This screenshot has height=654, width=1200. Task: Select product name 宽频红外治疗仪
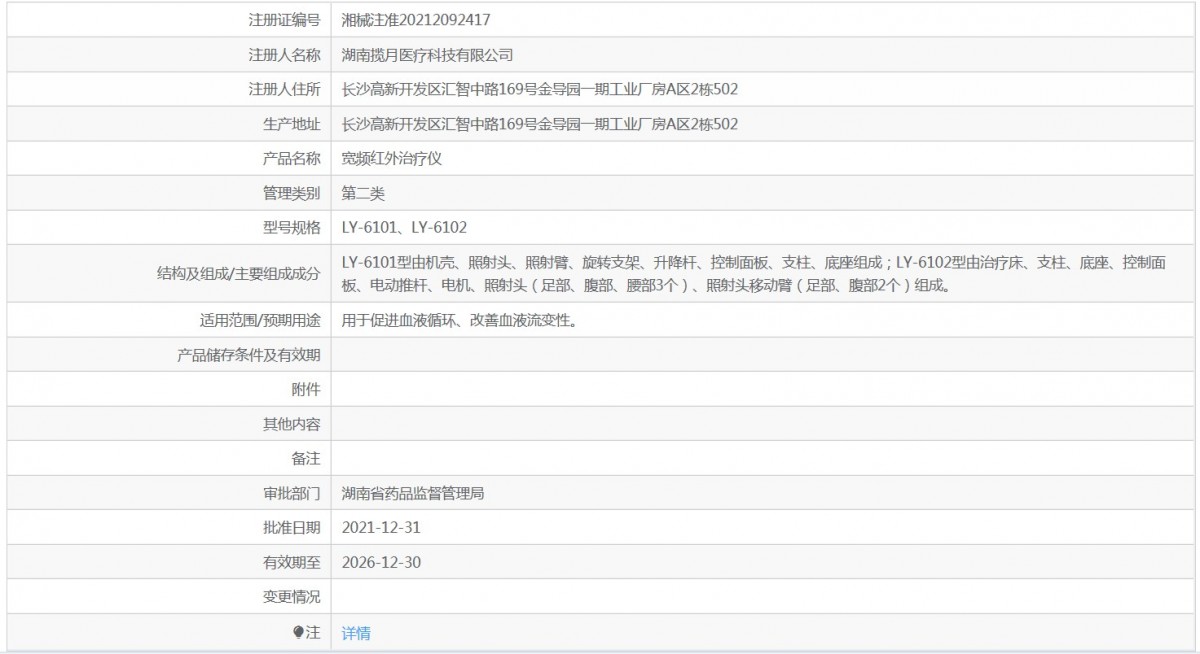[391, 158]
